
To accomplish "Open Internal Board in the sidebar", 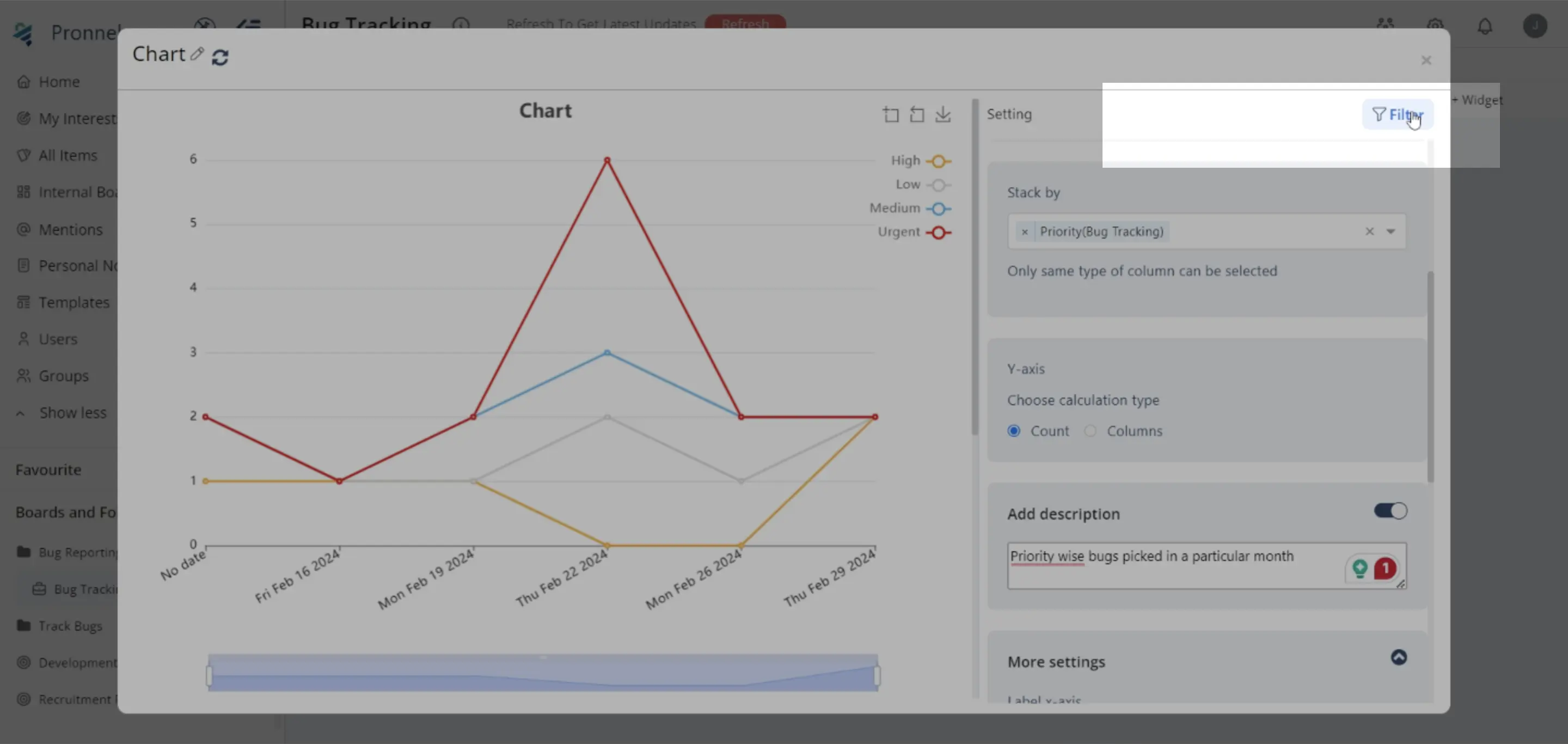I will click(77, 192).
